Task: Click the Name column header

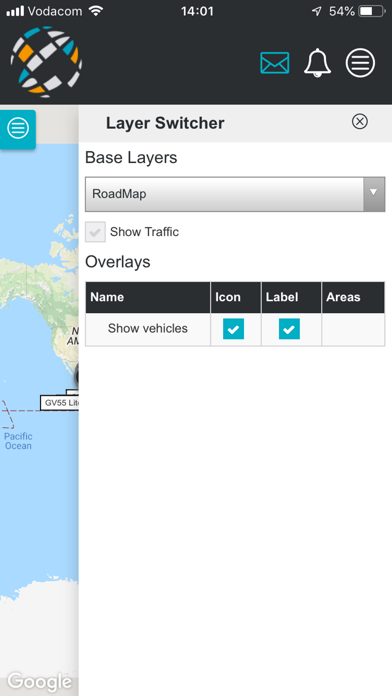Action: [x=148, y=297]
